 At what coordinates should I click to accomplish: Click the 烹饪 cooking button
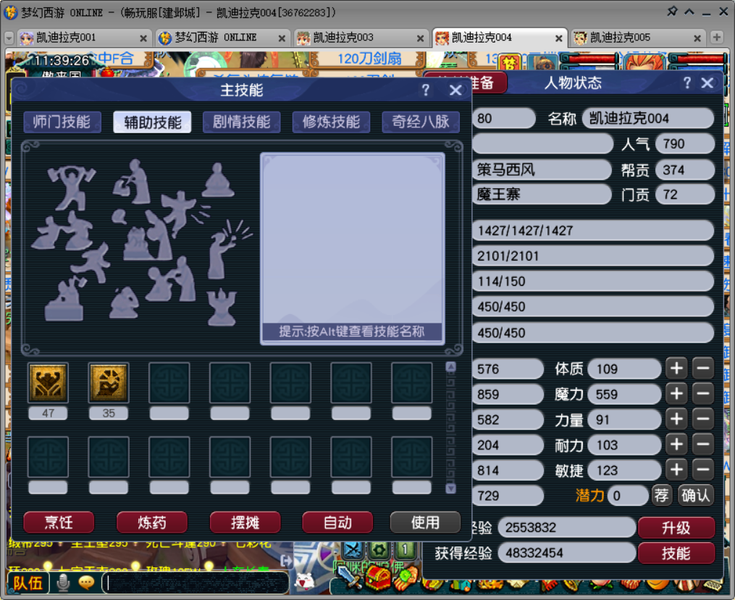pyautogui.click(x=59, y=522)
